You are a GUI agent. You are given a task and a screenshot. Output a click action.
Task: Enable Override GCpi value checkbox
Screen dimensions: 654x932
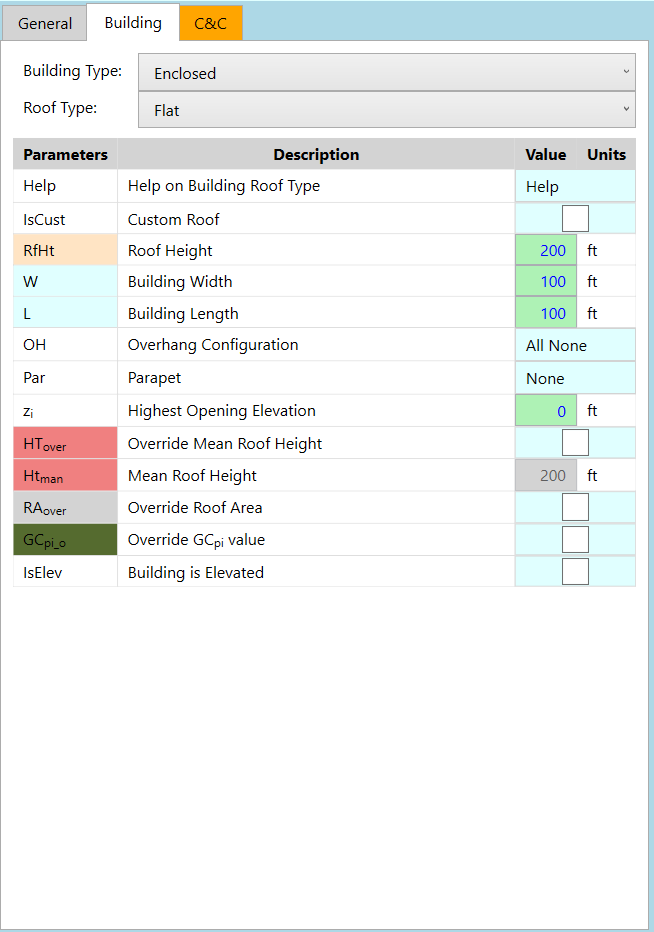click(575, 539)
